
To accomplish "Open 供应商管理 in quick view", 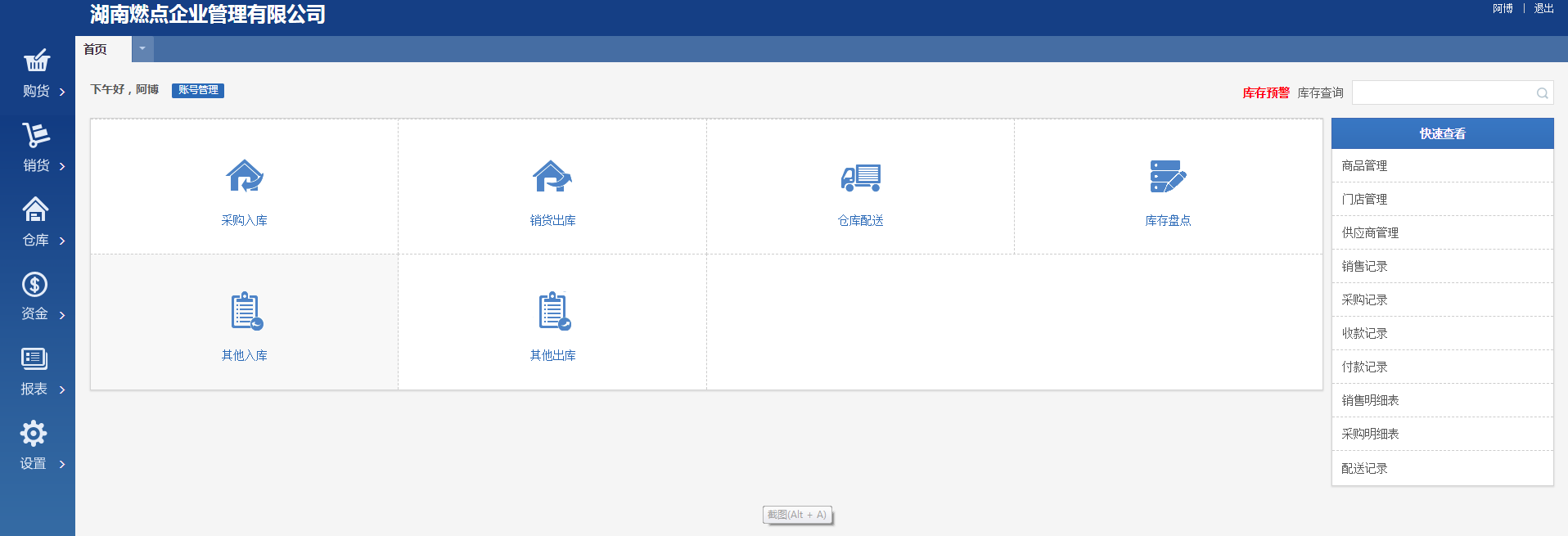I will pos(1442,232).
